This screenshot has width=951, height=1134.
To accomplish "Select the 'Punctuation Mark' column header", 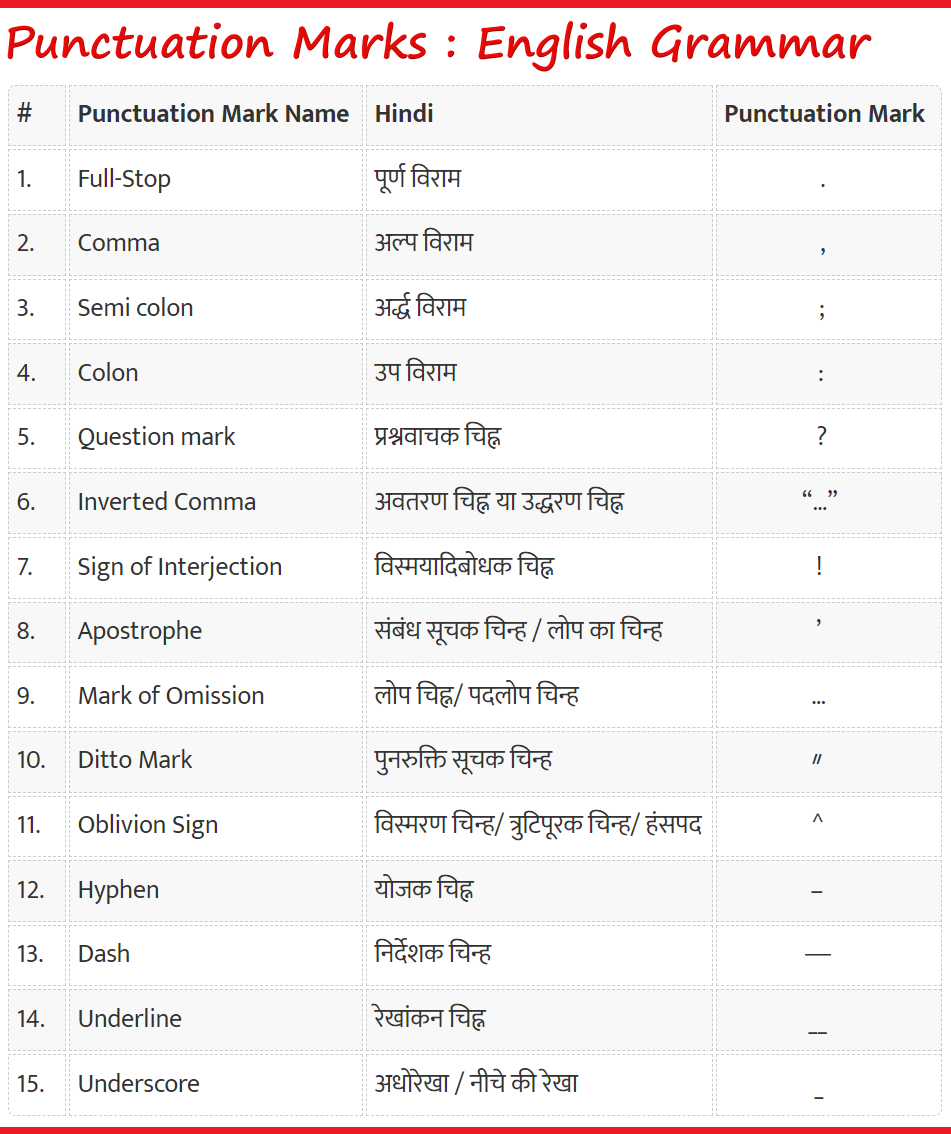I will 824,114.
